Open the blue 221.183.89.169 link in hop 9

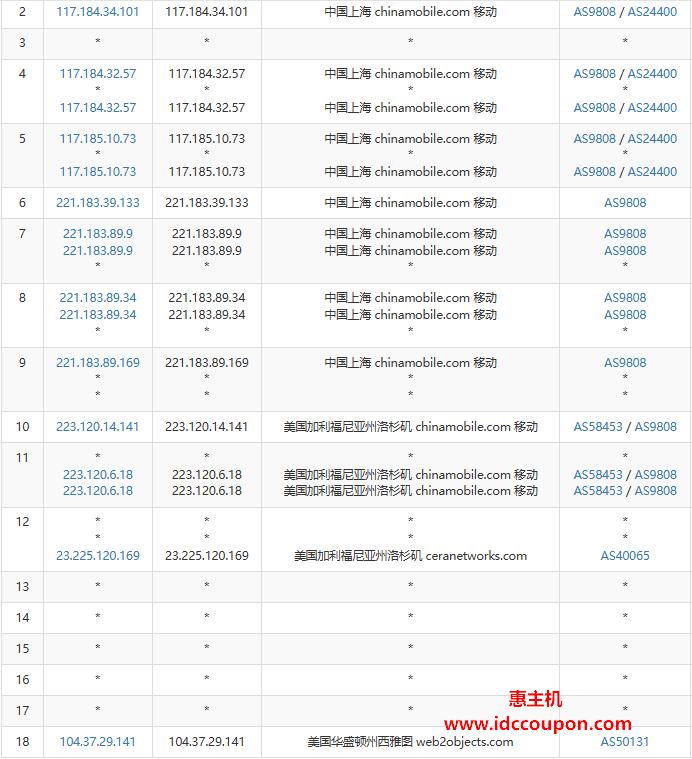point(98,363)
